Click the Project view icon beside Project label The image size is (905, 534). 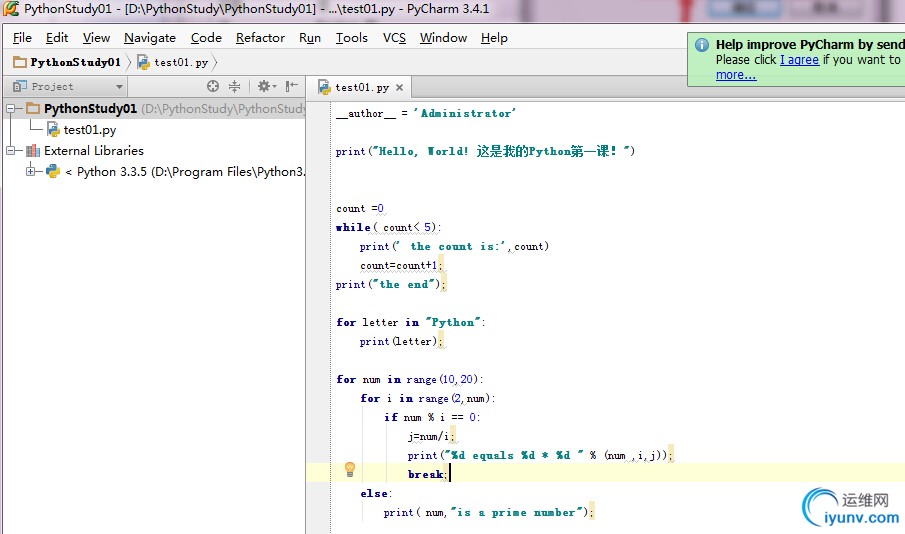click(20, 86)
